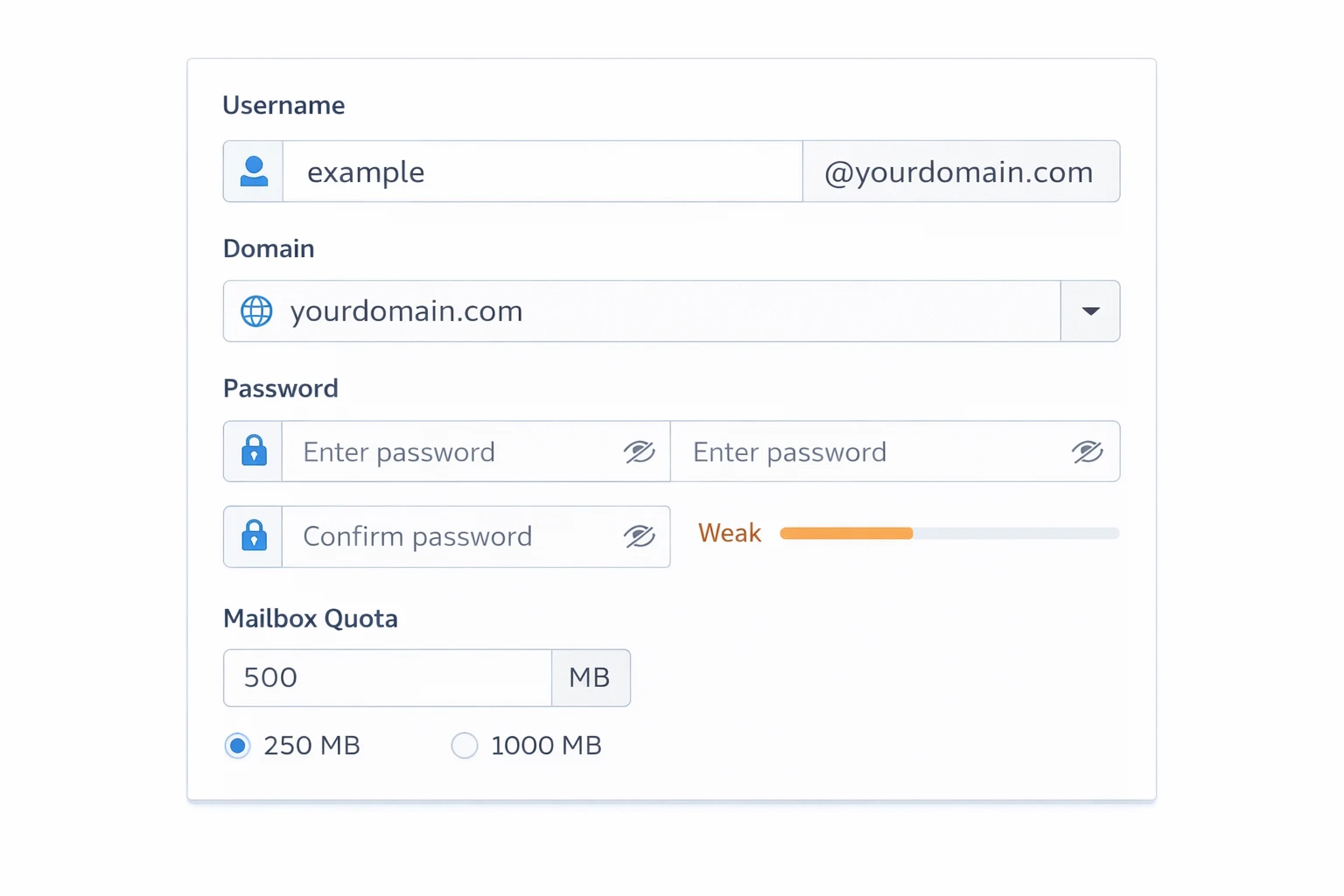
Task: Select the 250 MB quota option
Action: (x=237, y=745)
